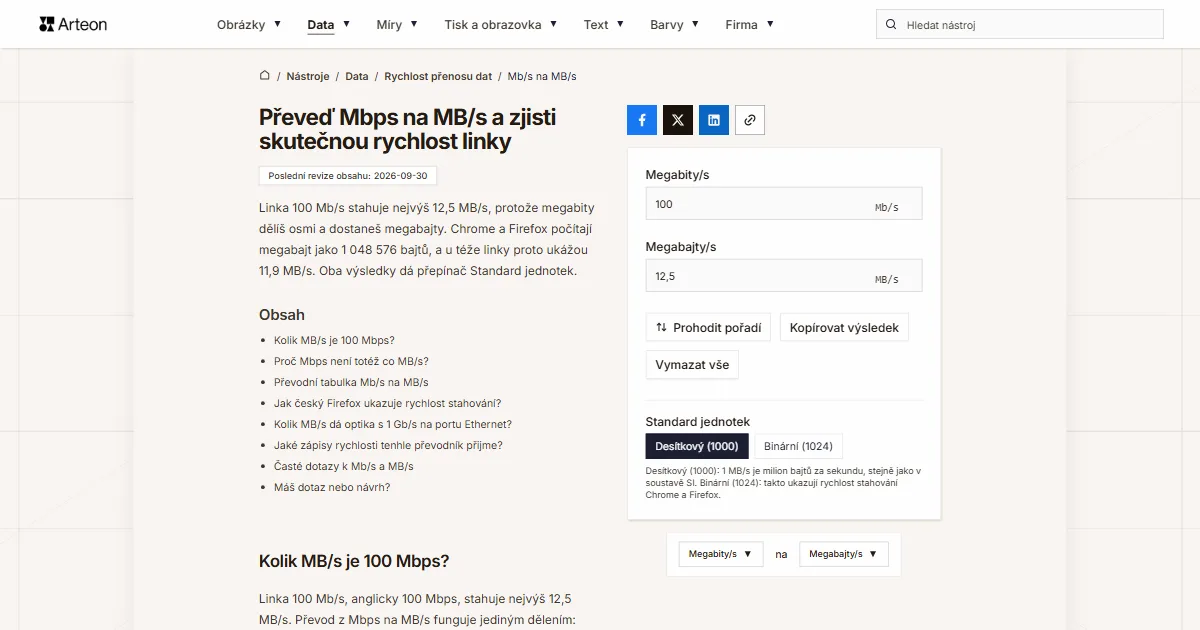Click the Arteon logo

[x=73, y=24]
